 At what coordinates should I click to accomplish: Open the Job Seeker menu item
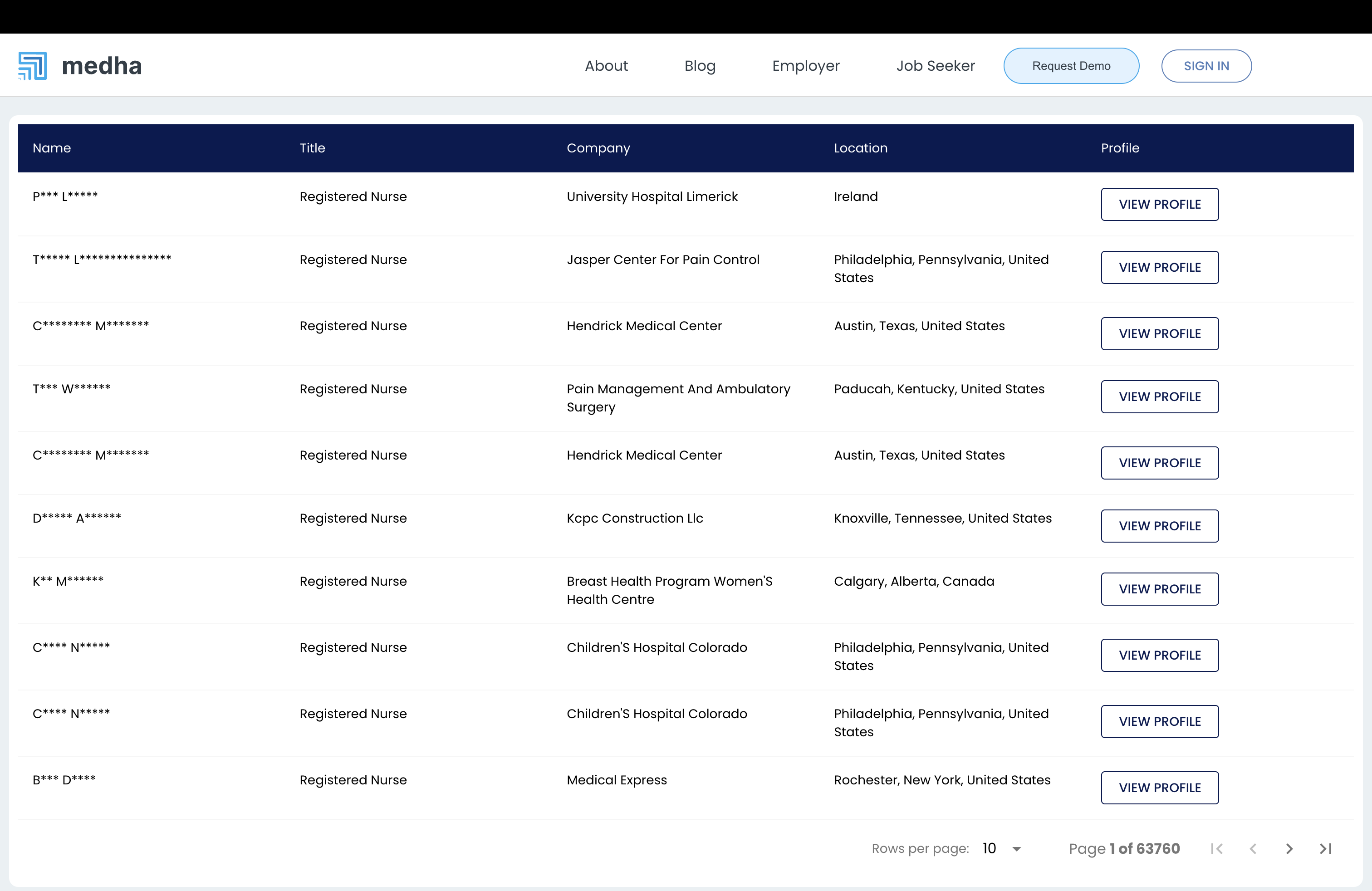935,66
